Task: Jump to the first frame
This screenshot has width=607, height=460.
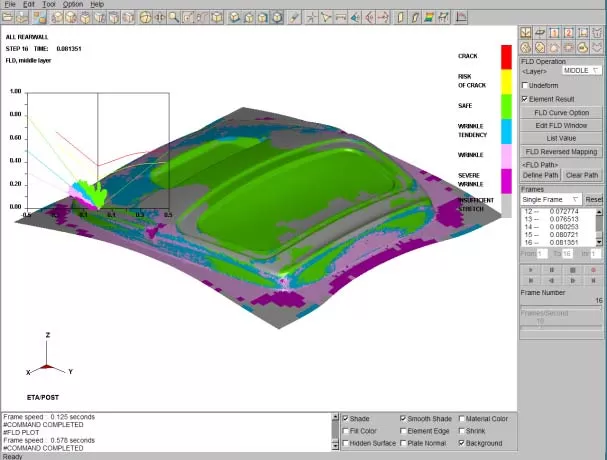Action: tap(531, 280)
